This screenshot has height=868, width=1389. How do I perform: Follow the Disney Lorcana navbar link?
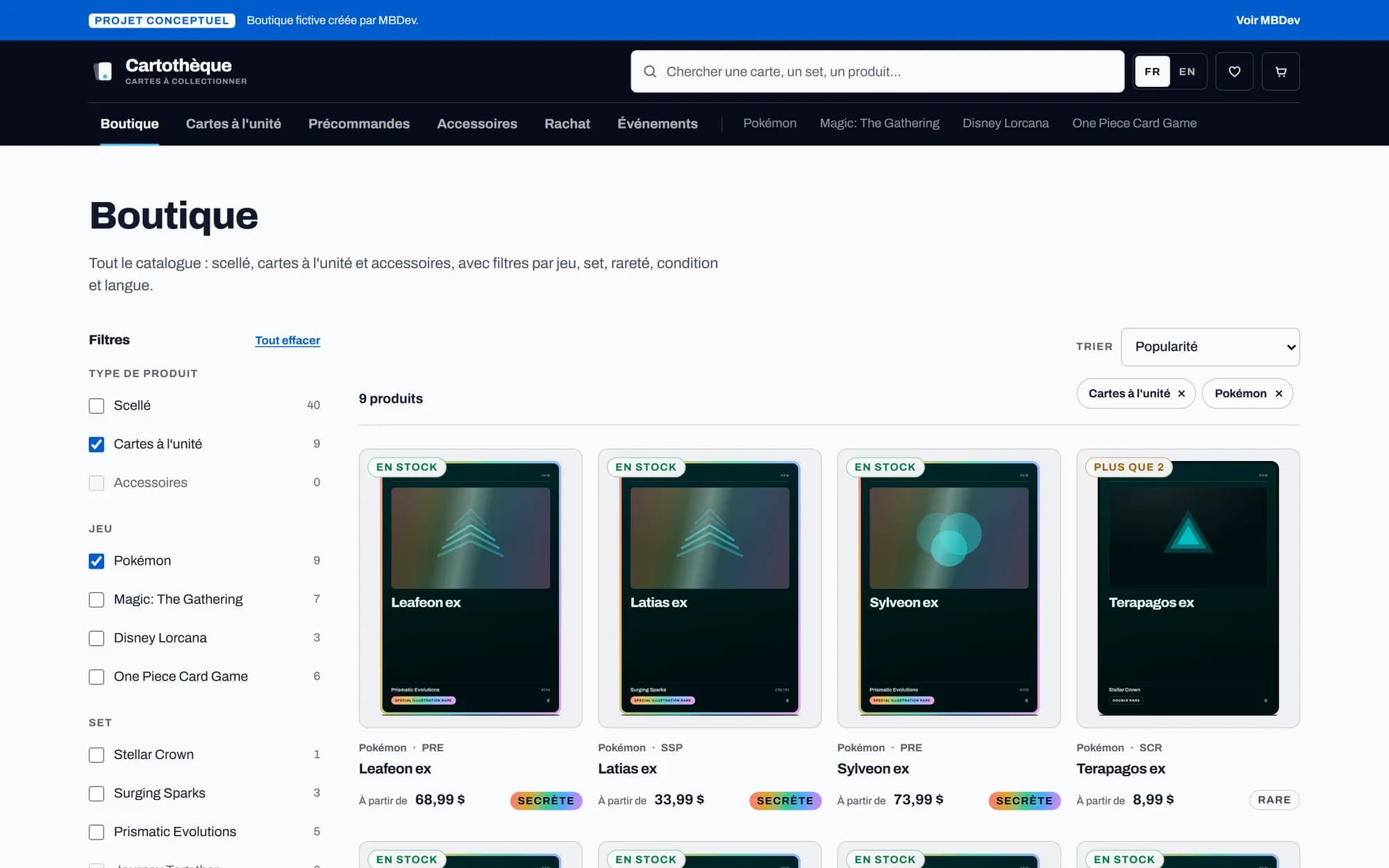[x=1006, y=123]
